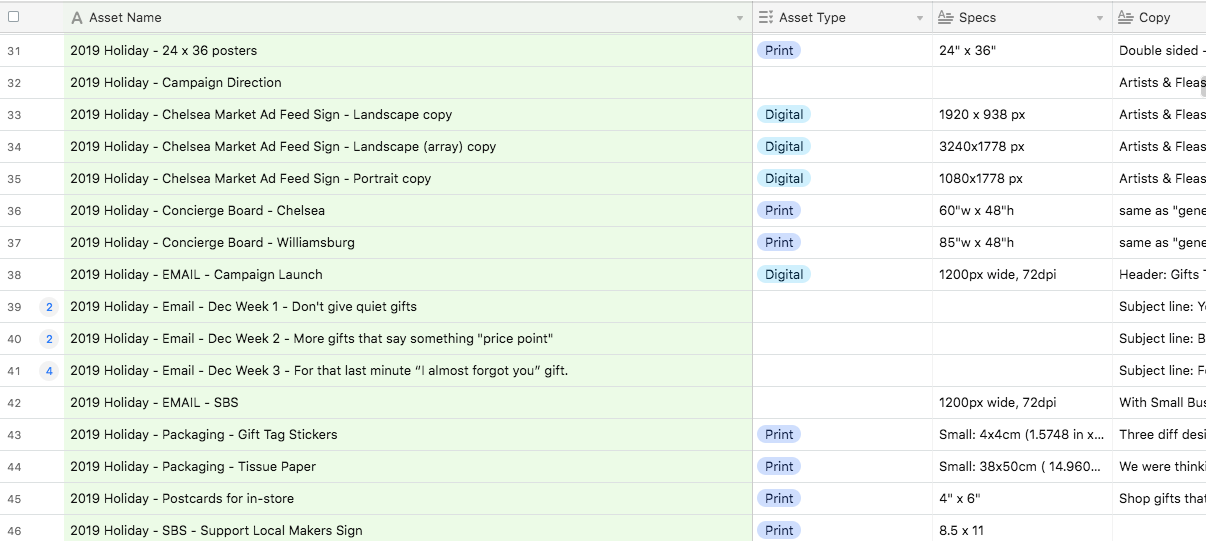Open comments badge on row 40

coord(49,339)
